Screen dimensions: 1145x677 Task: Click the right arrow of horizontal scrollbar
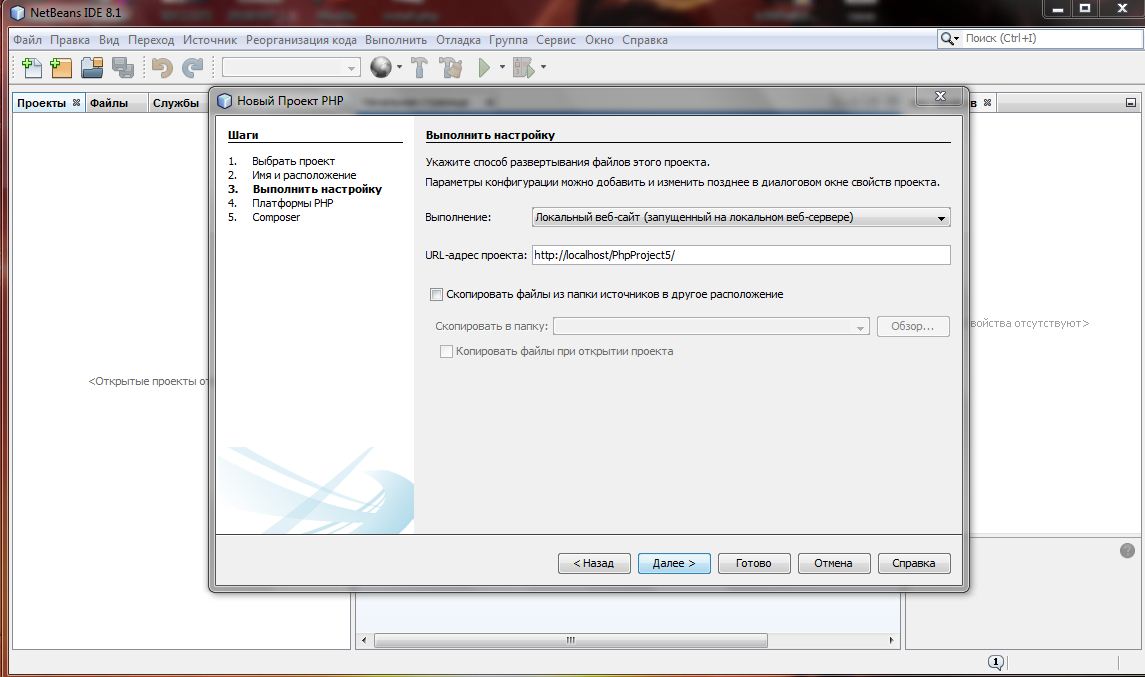pos(891,640)
